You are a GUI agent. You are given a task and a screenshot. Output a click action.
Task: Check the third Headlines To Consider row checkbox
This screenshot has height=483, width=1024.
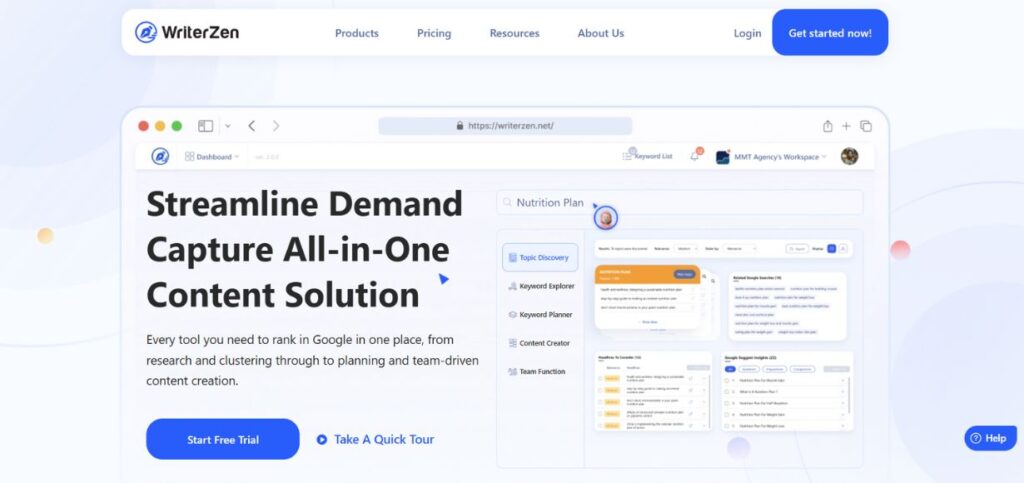pyautogui.click(x=600, y=401)
